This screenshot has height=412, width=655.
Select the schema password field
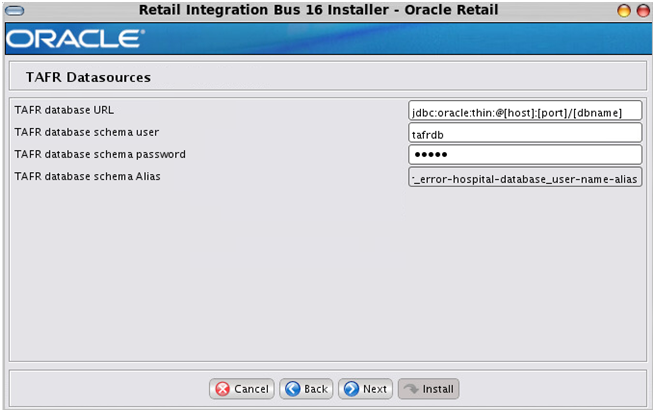525,155
